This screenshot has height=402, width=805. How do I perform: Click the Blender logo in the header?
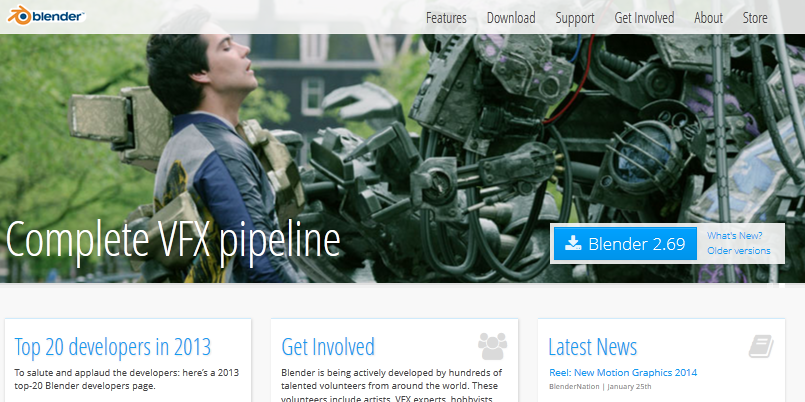(x=45, y=16)
